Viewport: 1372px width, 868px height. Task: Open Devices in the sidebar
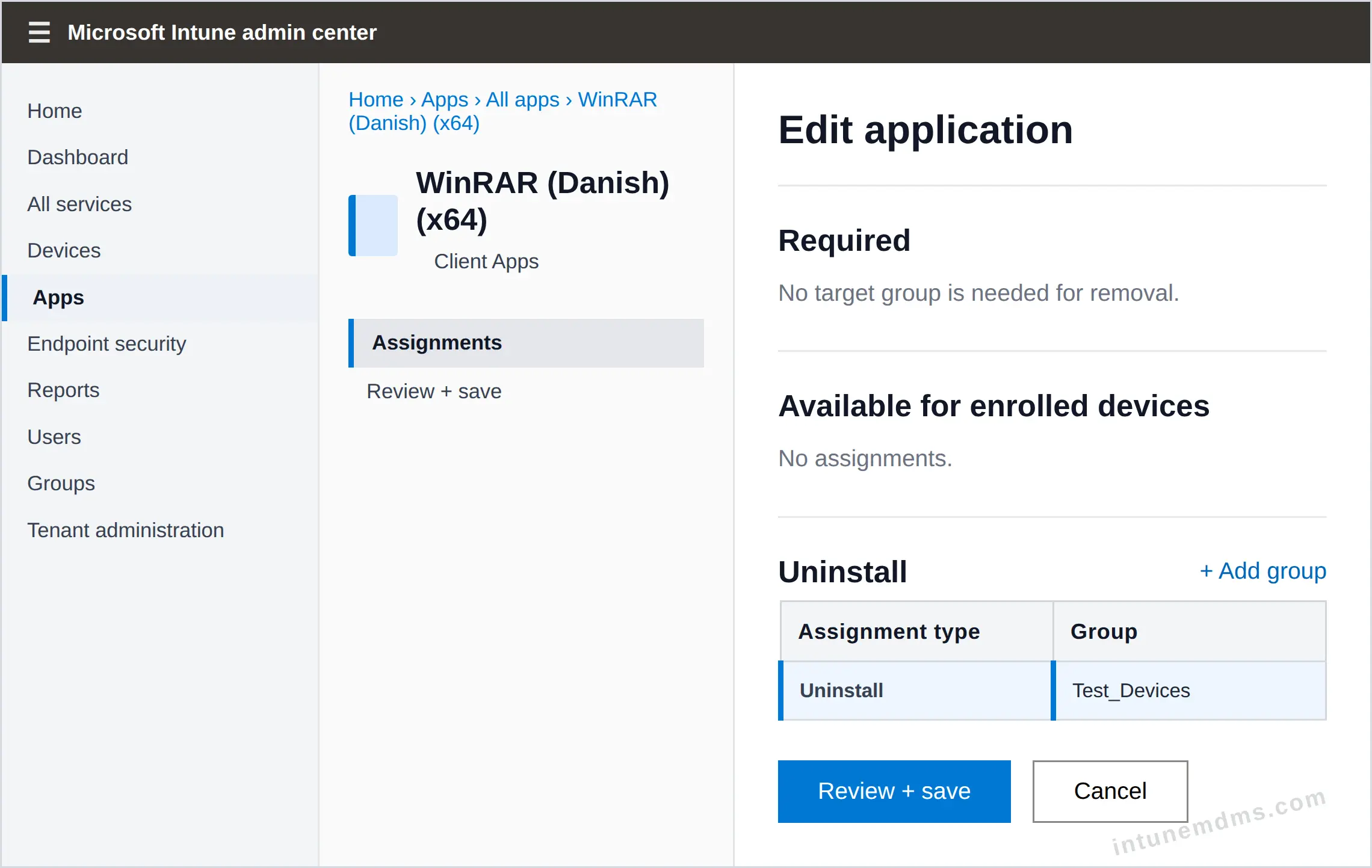pos(64,250)
